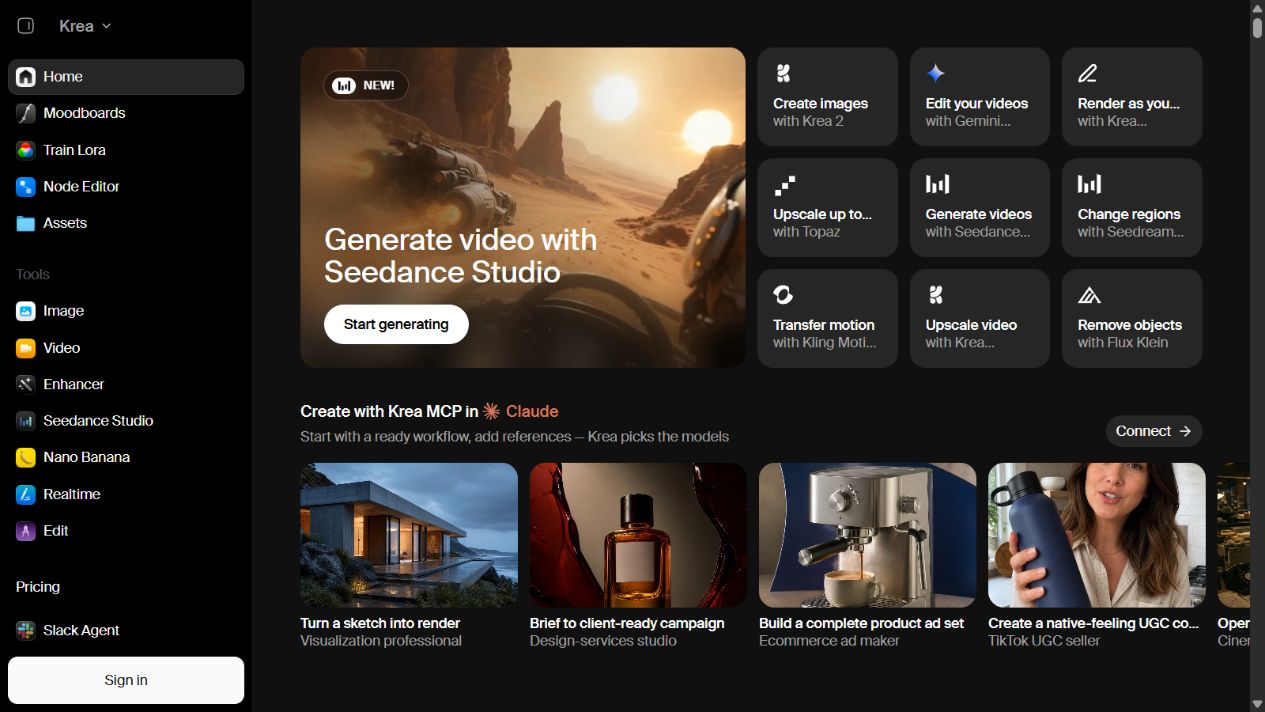Viewport: 1265px width, 712px height.
Task: Click the vertical scrollbar thumb
Action: click(1257, 28)
